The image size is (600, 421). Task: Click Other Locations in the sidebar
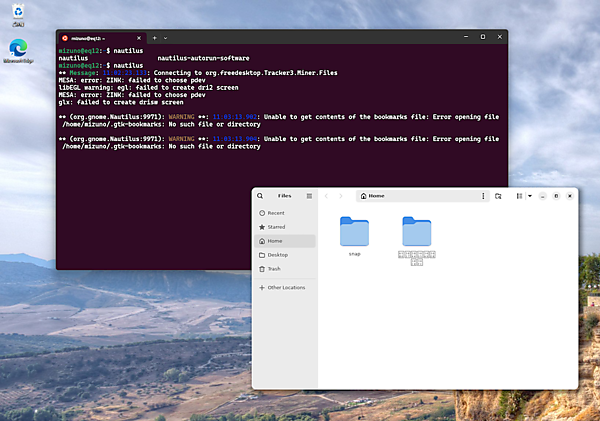tap(286, 288)
